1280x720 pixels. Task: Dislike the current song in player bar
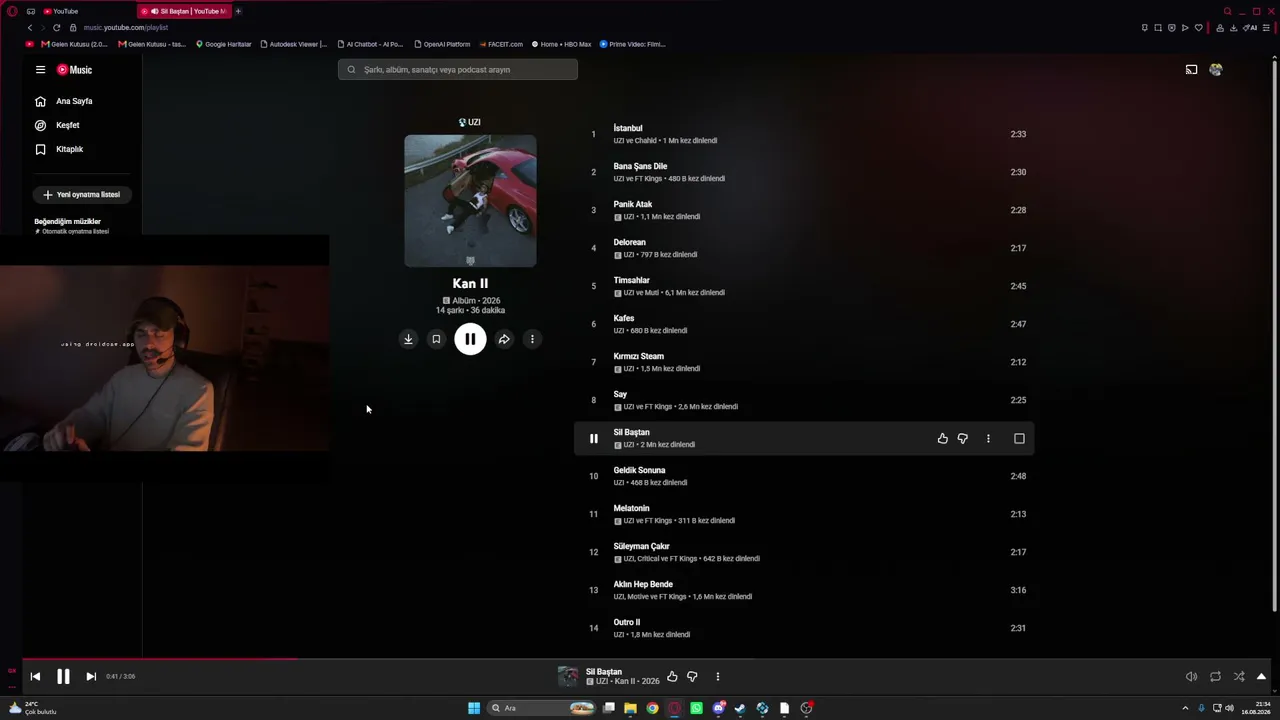coord(692,677)
